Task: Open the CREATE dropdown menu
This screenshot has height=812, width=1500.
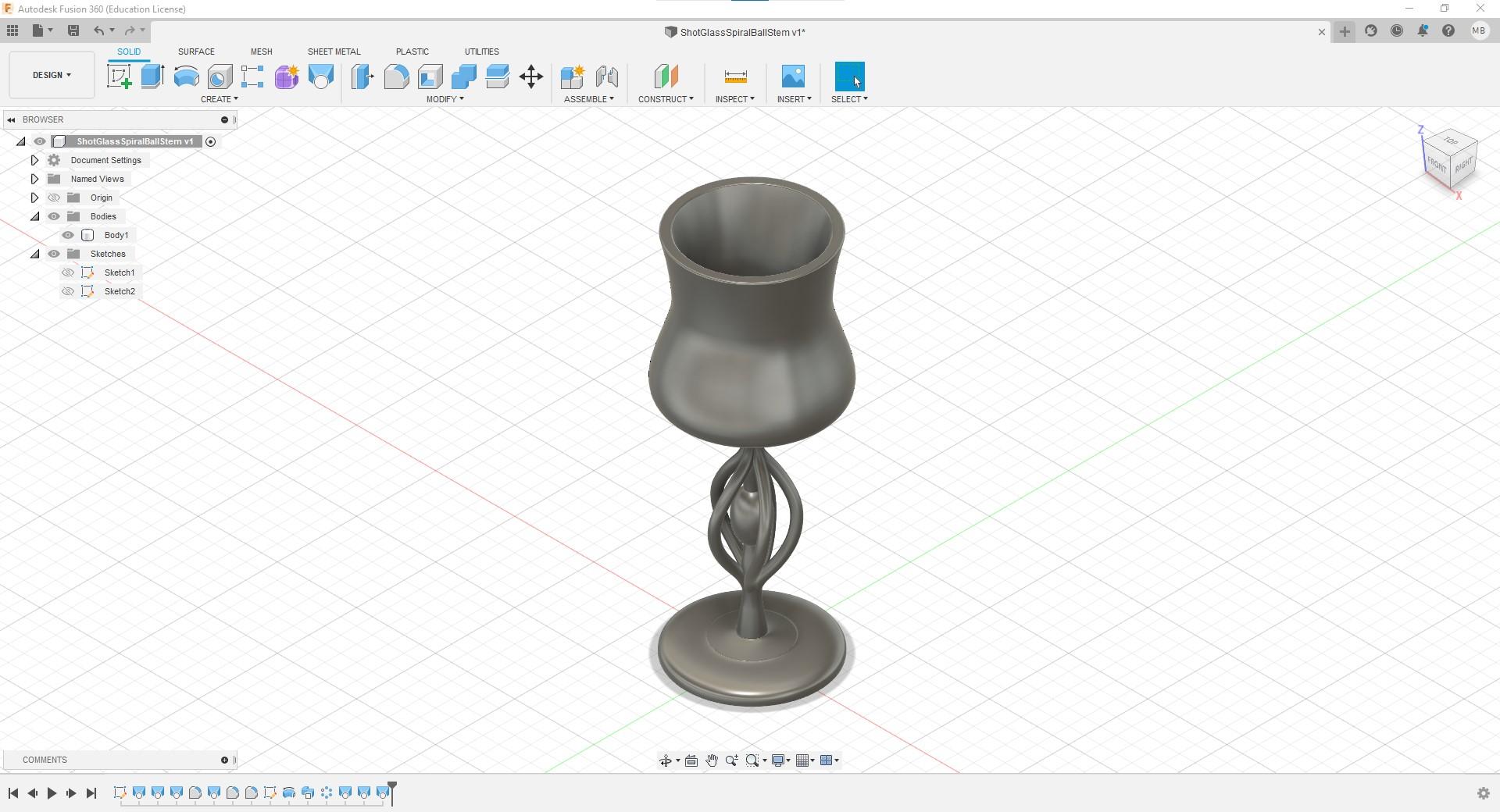Action: point(219,99)
